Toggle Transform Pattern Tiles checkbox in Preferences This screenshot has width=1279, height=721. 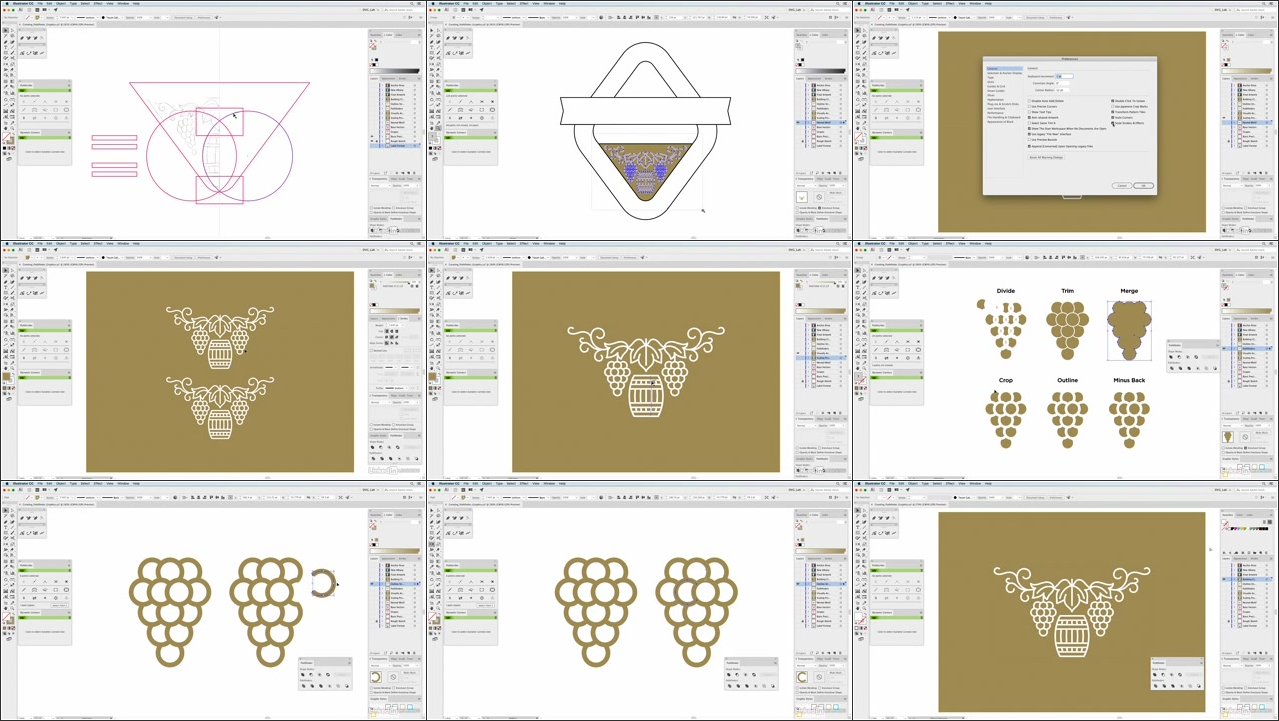pos(1113,112)
